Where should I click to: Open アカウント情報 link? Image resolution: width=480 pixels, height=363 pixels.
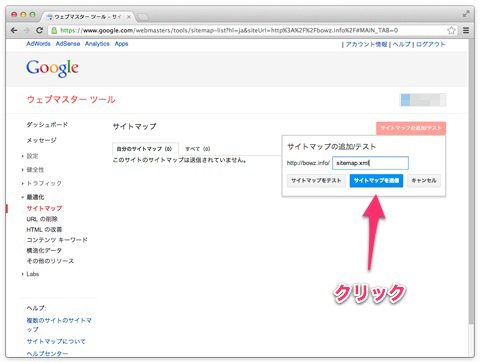pyautogui.click(x=366, y=44)
